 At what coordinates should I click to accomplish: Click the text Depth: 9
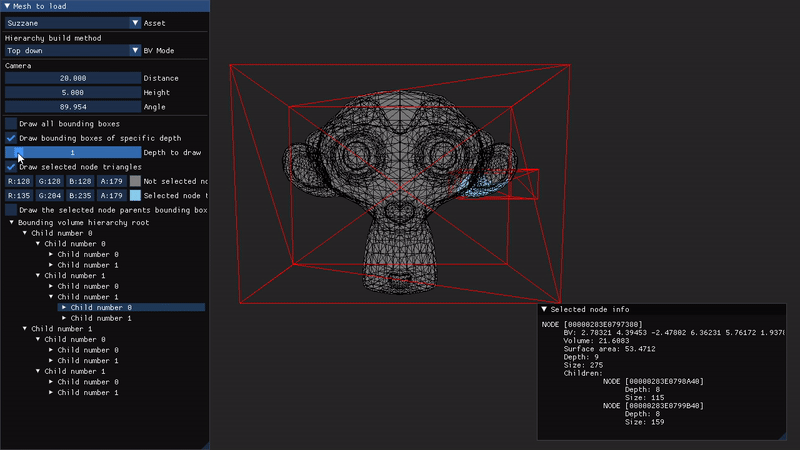581,357
